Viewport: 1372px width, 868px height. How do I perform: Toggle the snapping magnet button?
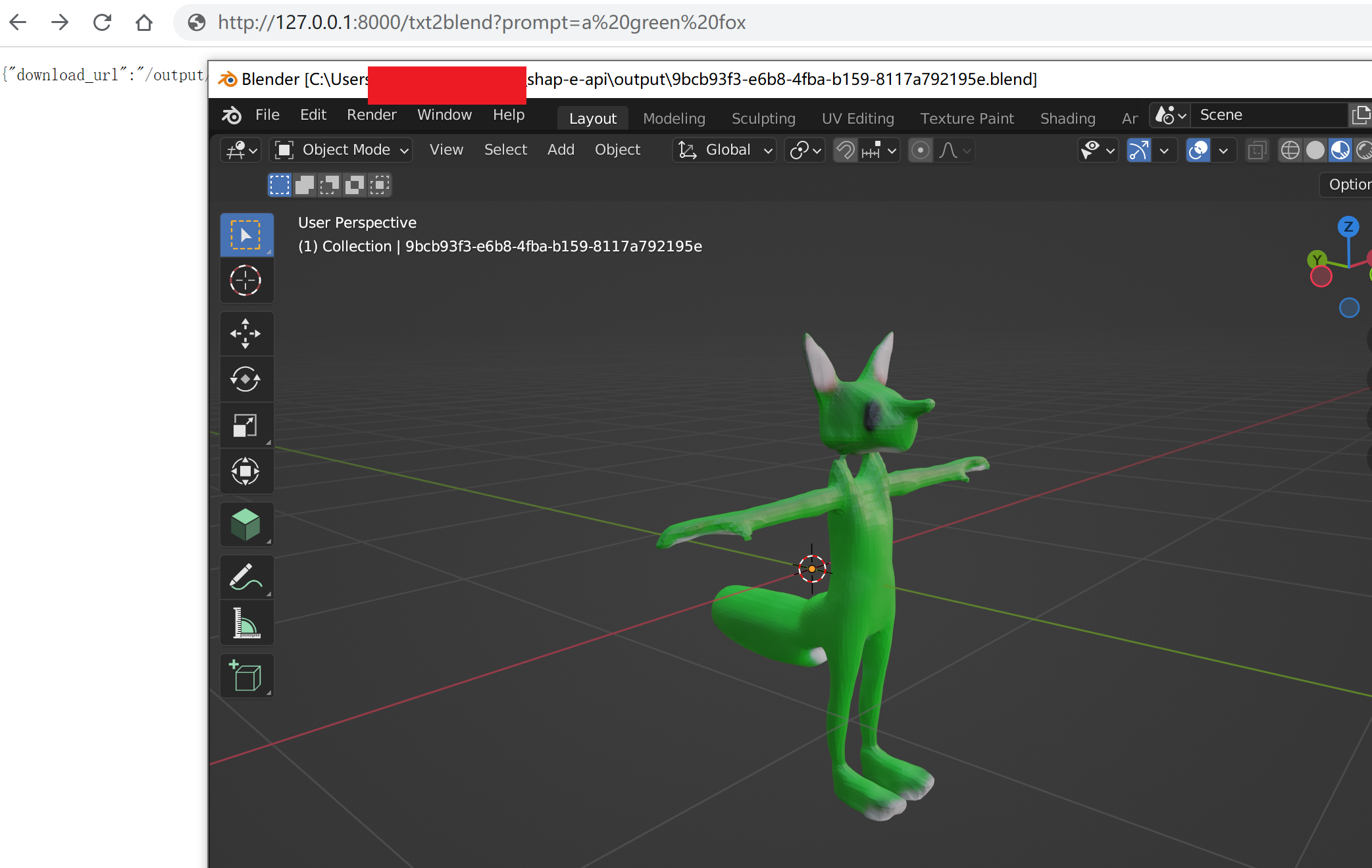[846, 151]
